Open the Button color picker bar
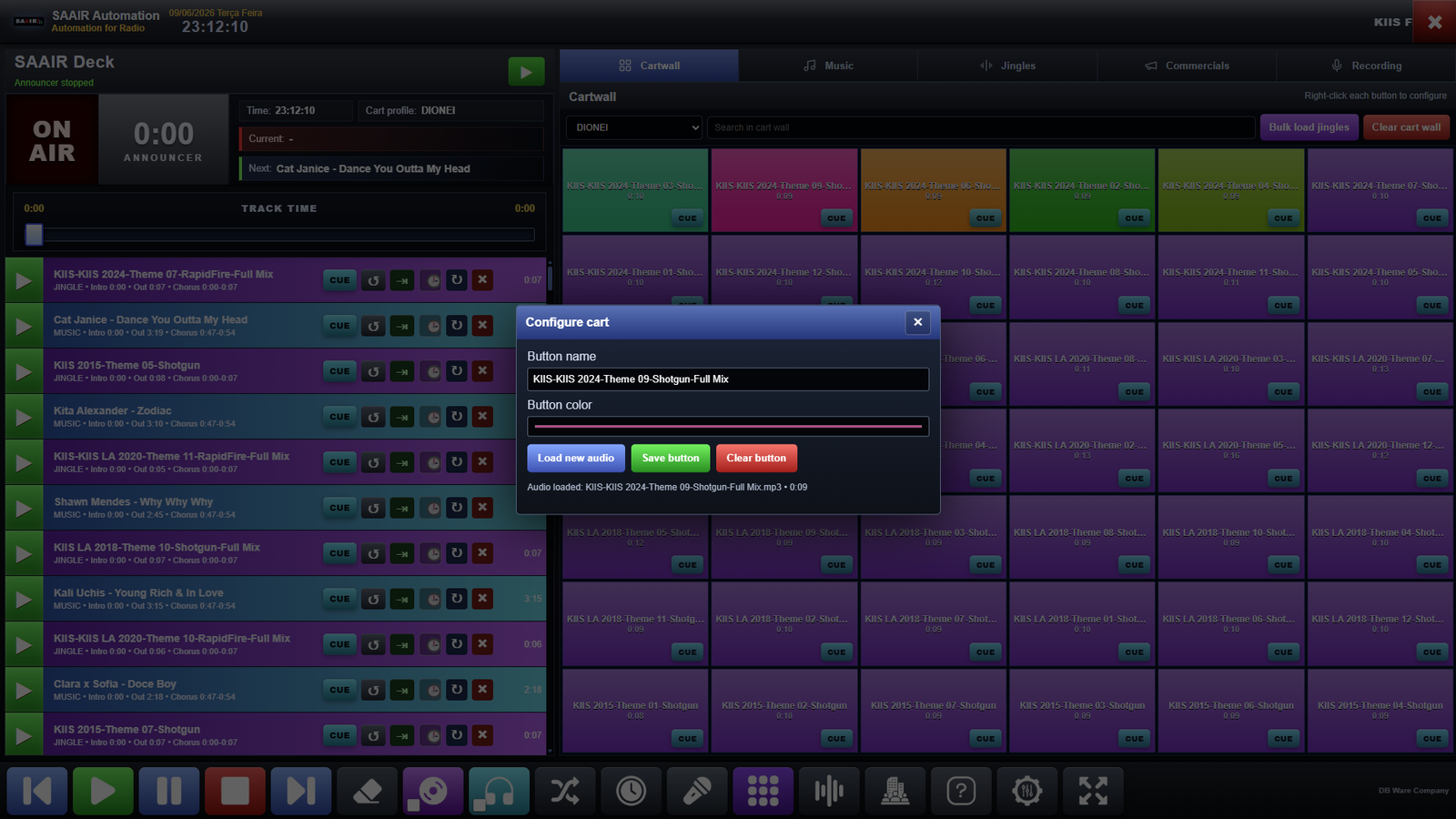1456x819 pixels. click(728, 426)
